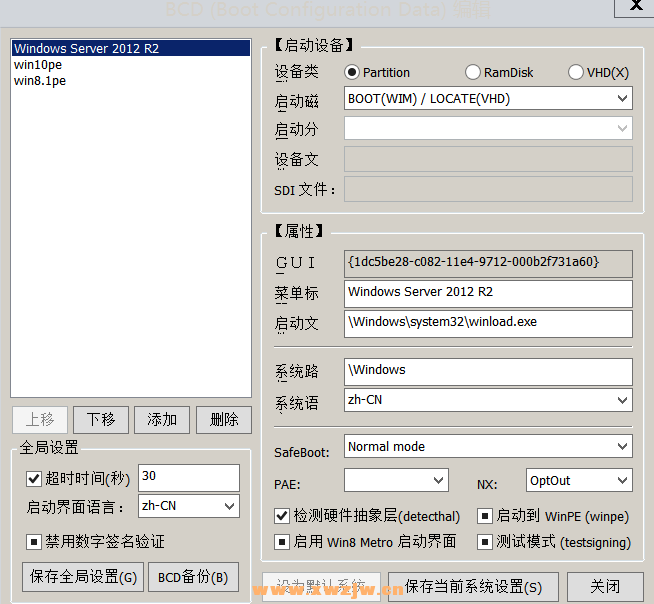This screenshot has width=654, height=604.
Task: Choose the VHD(X) device type
Action: click(599, 72)
